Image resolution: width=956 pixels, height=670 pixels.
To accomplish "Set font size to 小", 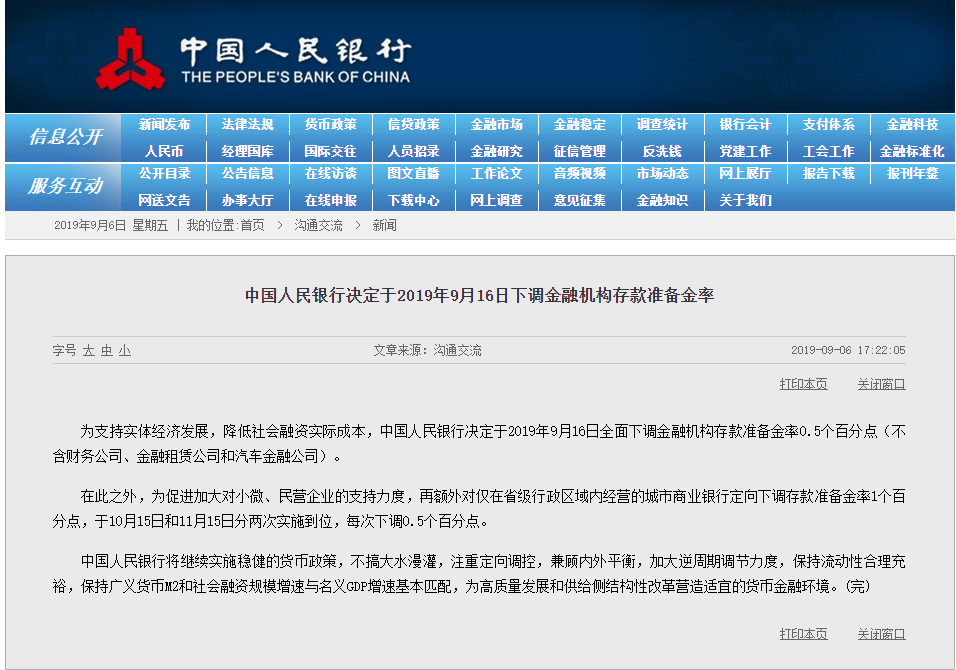I will tap(124, 351).
